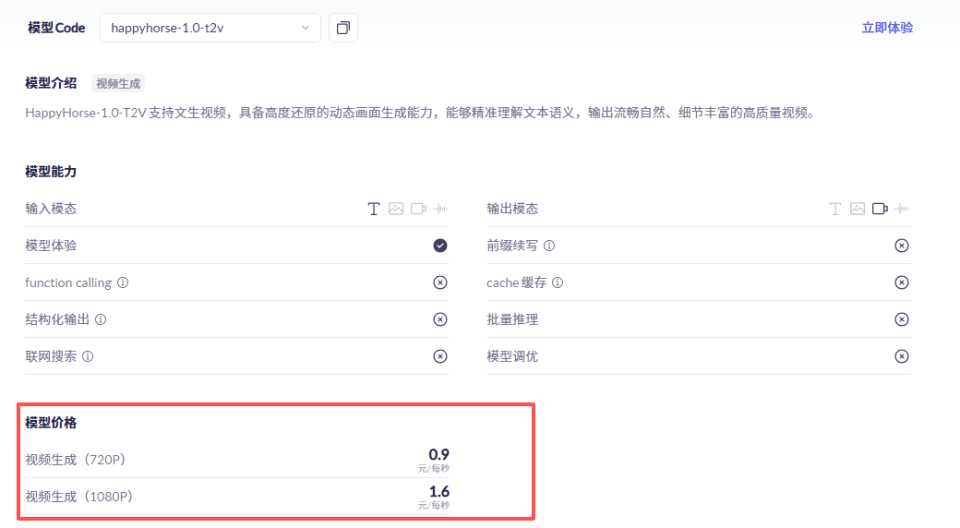
Task: Click the 1.6 price value
Action: [439, 491]
